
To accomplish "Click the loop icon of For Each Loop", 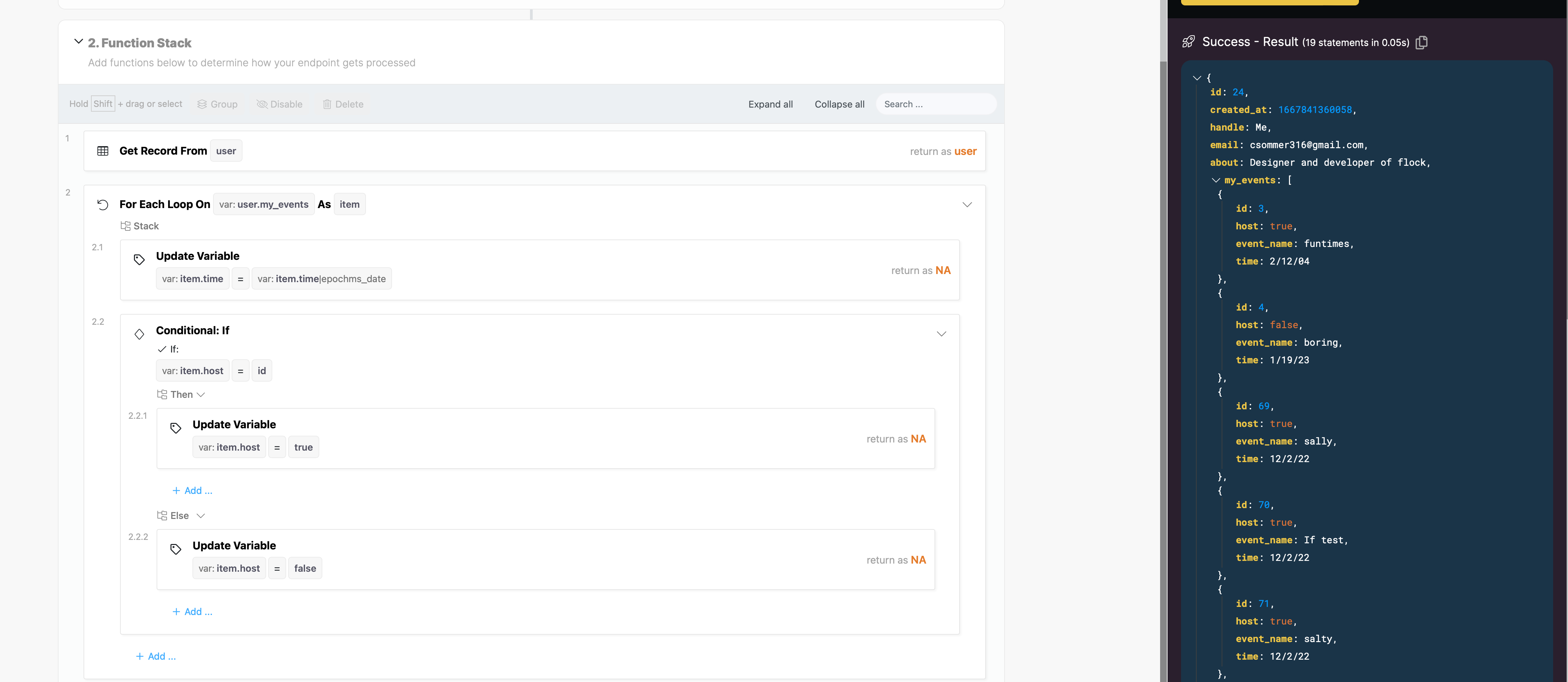I will pos(103,205).
